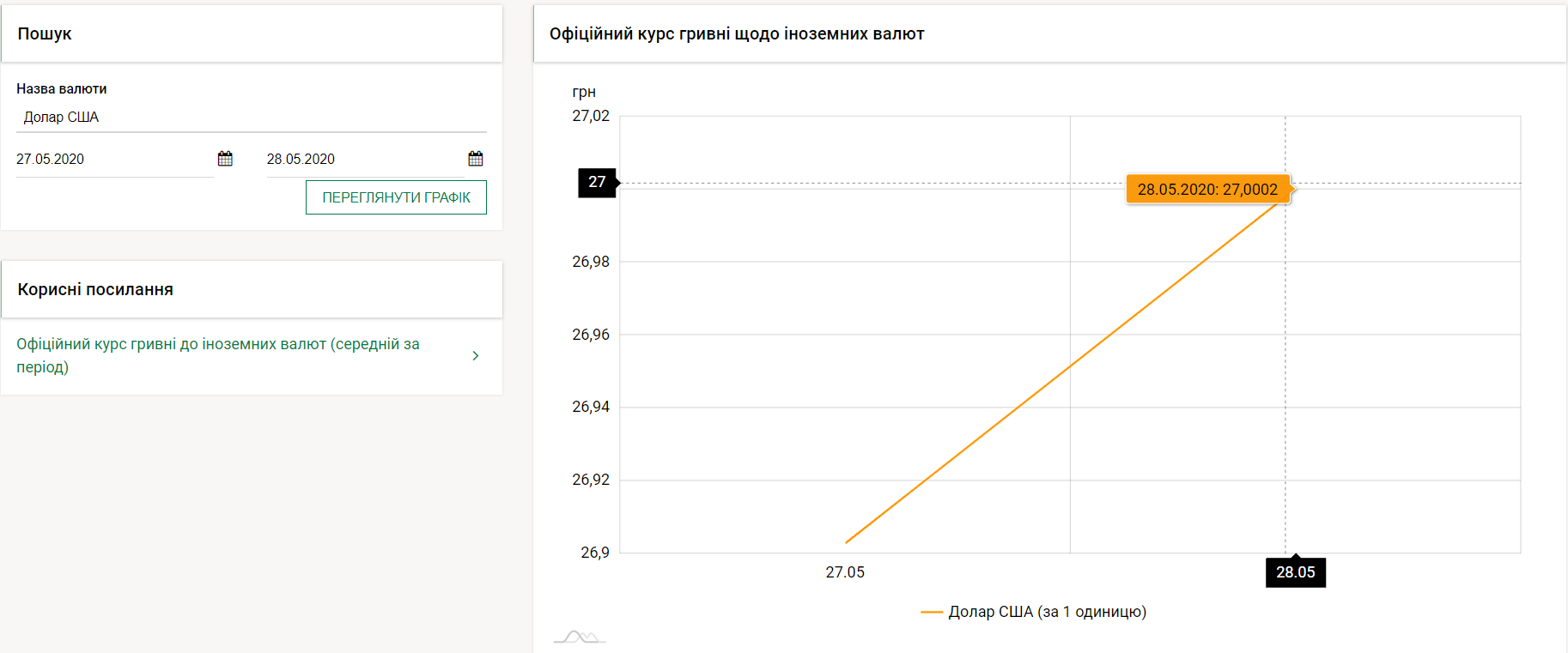Click the Корисні посилання heading
Viewport: 1568px width, 653px height.
(95, 289)
